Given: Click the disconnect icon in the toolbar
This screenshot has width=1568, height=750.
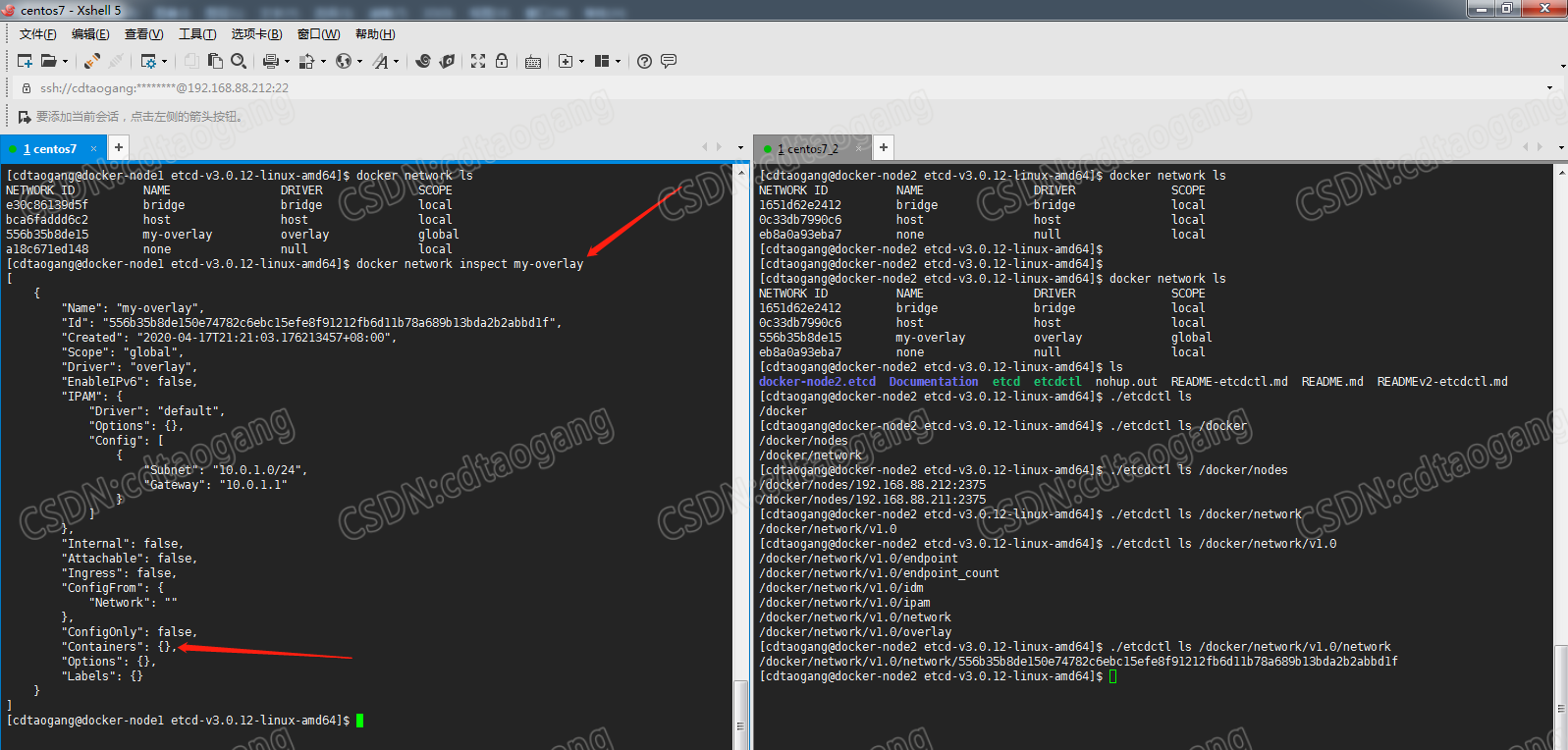Looking at the screenshot, I should [x=116, y=61].
